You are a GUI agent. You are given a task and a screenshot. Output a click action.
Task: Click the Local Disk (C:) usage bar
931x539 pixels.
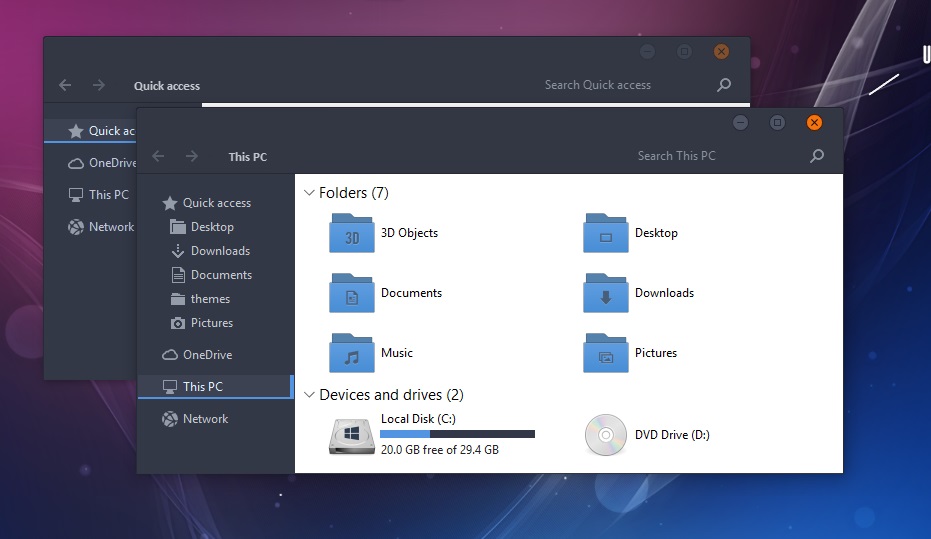[457, 434]
